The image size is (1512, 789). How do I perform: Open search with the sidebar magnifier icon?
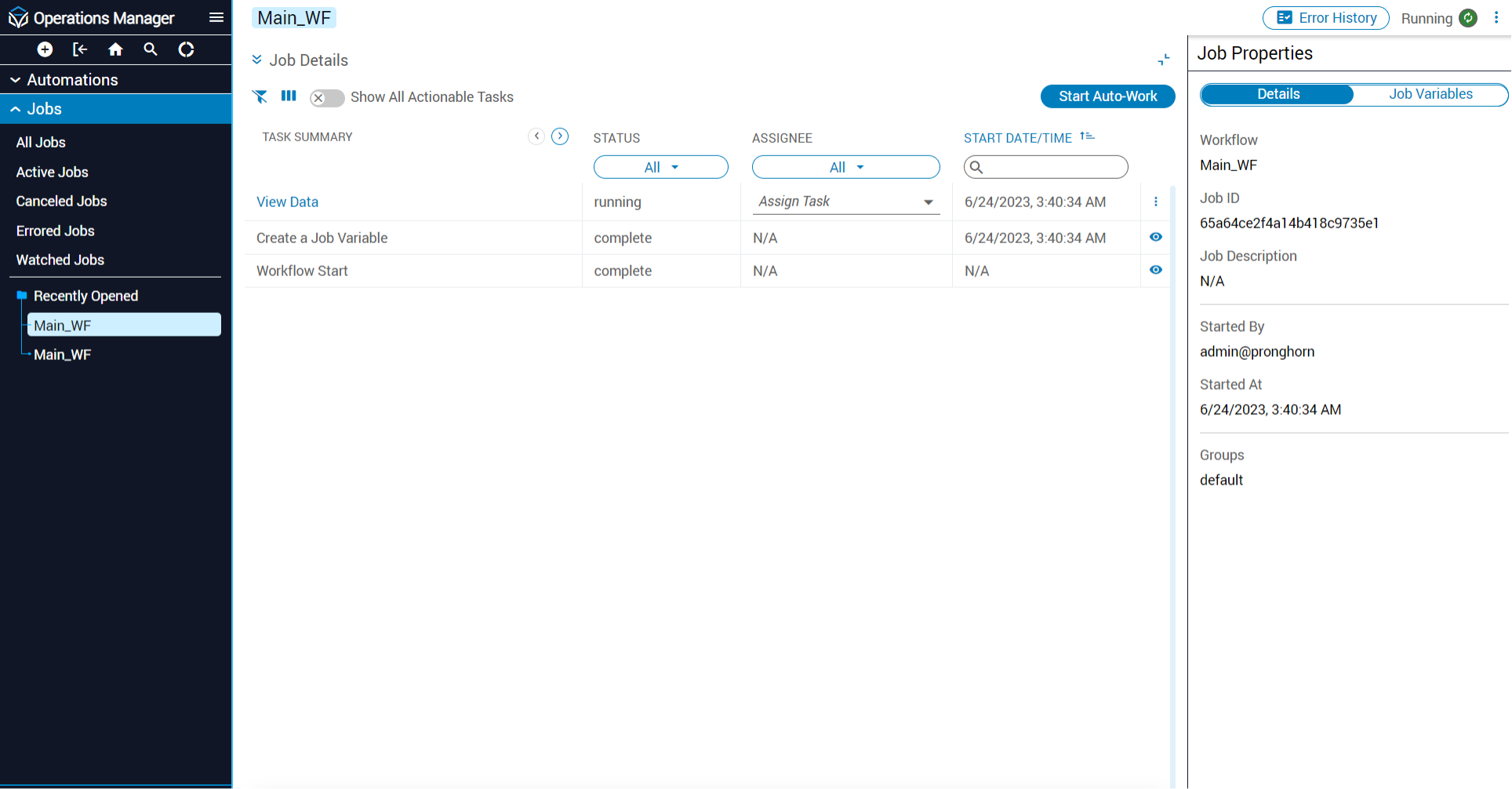(x=151, y=49)
